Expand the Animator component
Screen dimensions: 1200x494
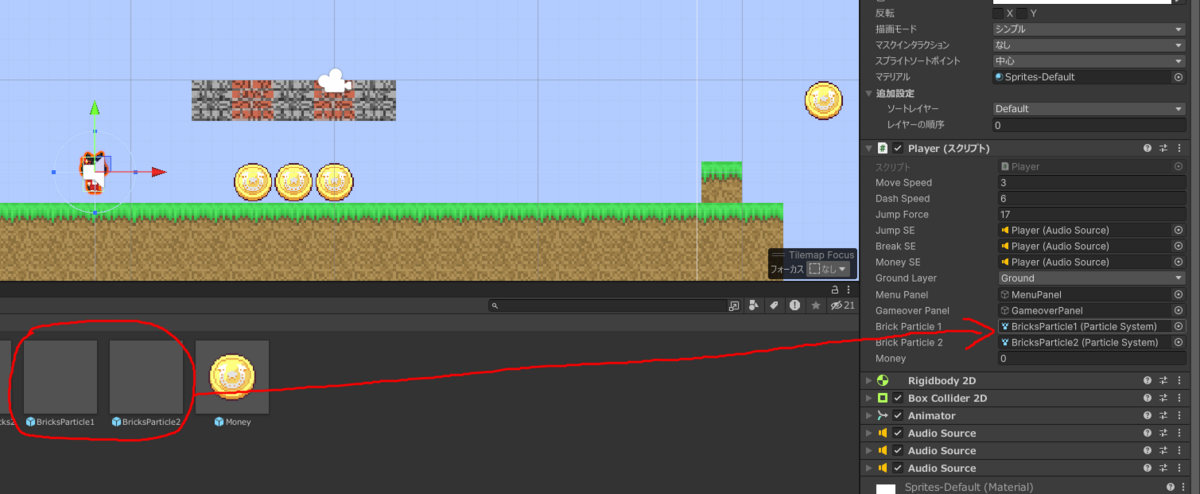coord(869,415)
